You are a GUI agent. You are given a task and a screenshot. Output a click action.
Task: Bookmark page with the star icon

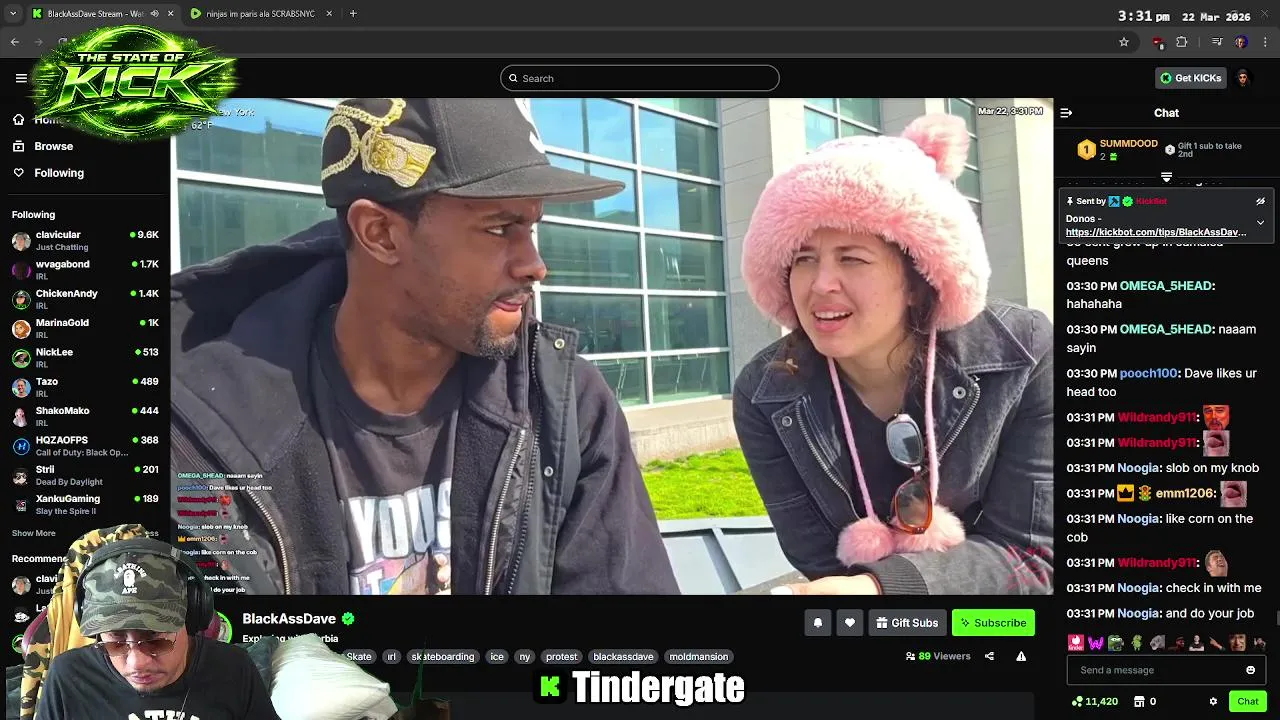pos(1124,42)
